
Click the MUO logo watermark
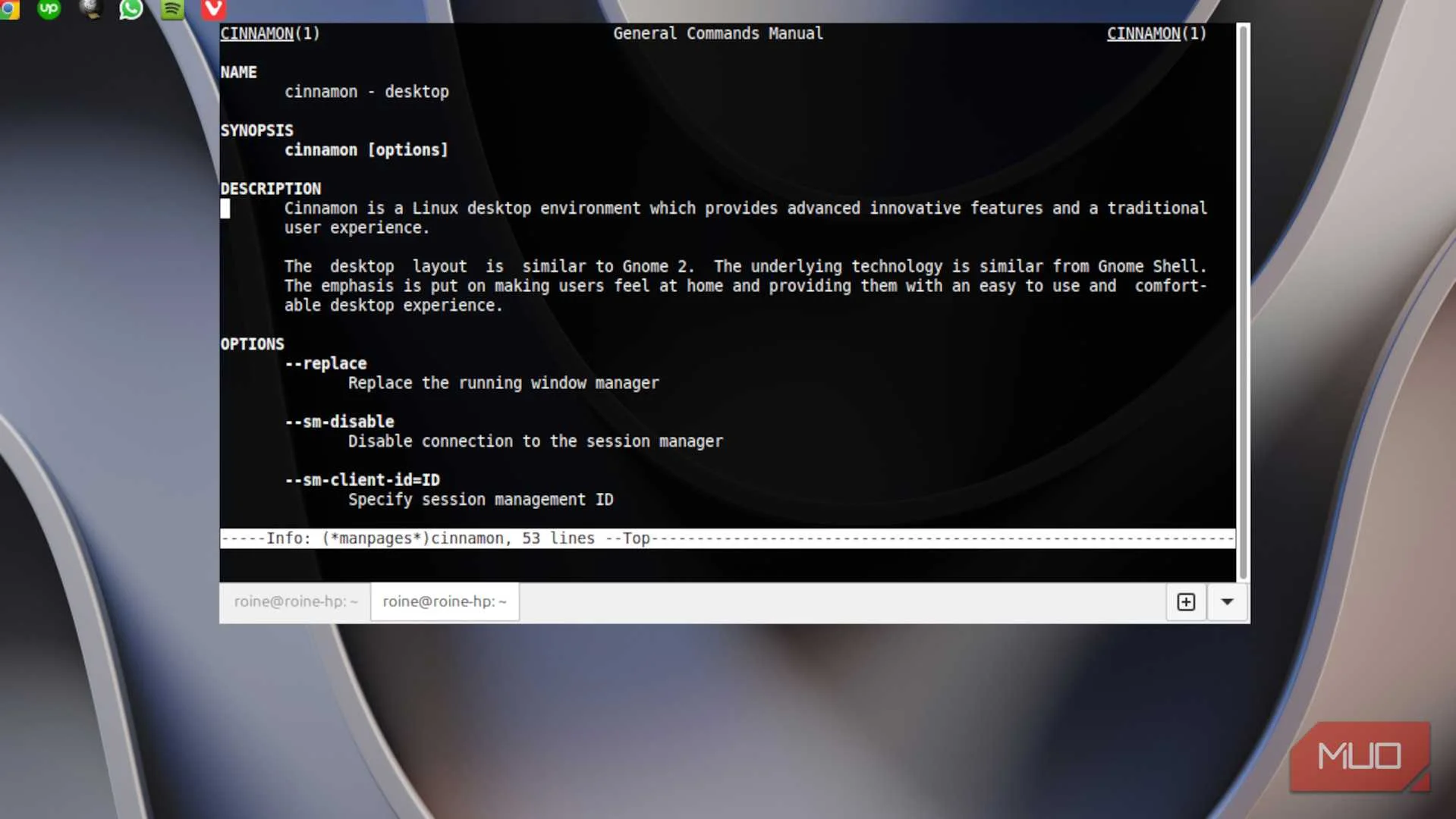coord(1360,756)
